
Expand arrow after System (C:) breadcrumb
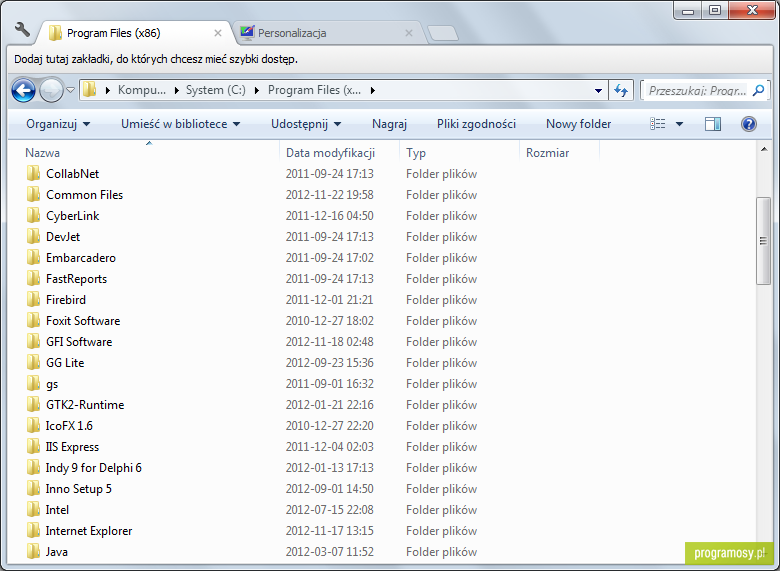(x=257, y=91)
